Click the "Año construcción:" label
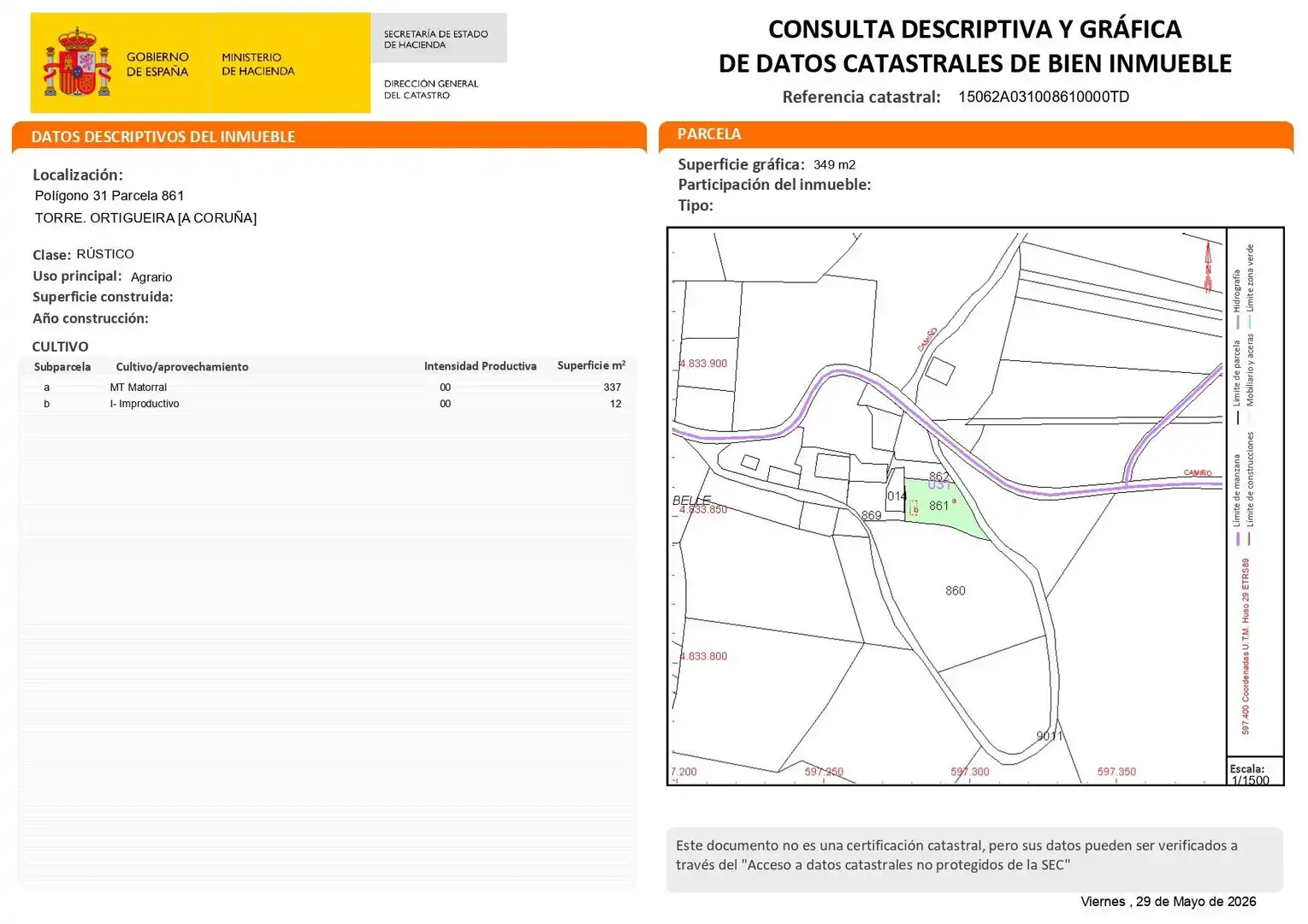1308x924 pixels. (91, 318)
